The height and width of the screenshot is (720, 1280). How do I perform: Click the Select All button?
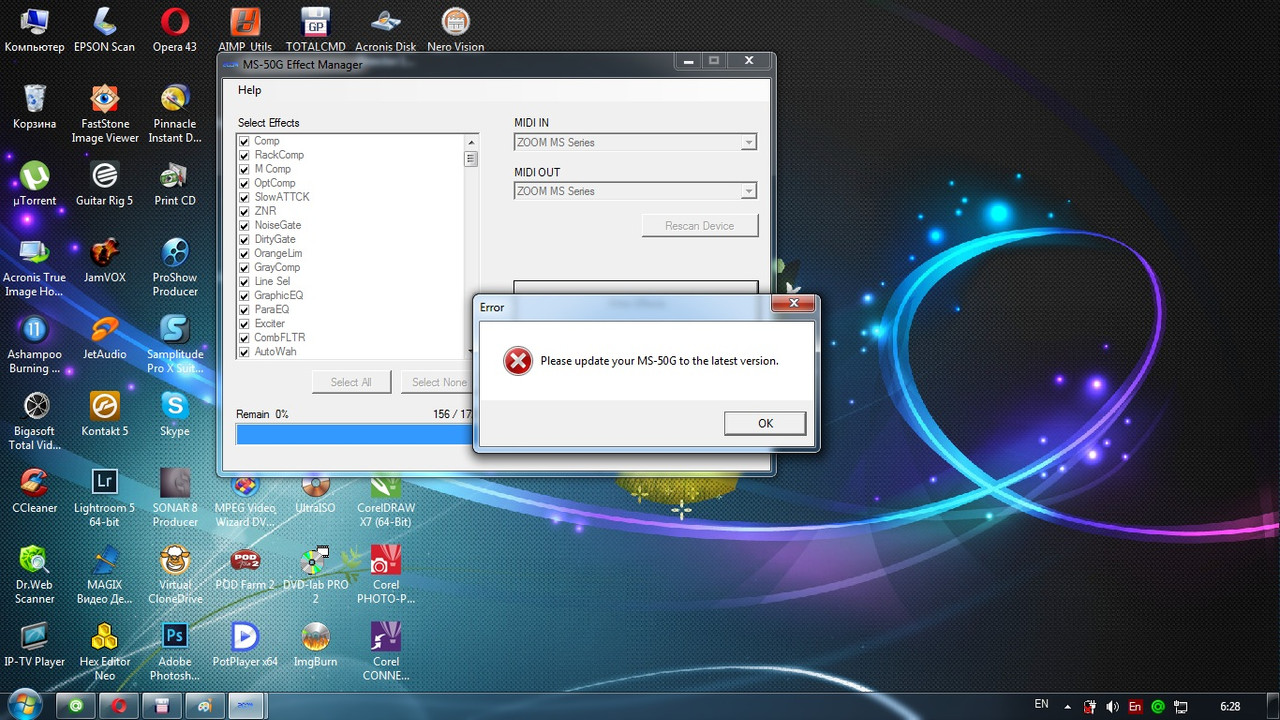click(351, 382)
